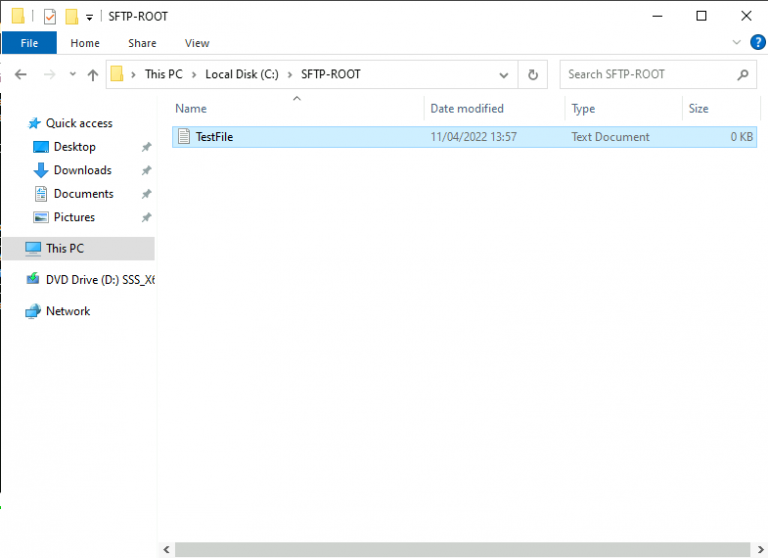Image resolution: width=768 pixels, height=558 pixels.
Task: Refresh the SFTP-ROOT folder view
Action: coord(533,74)
